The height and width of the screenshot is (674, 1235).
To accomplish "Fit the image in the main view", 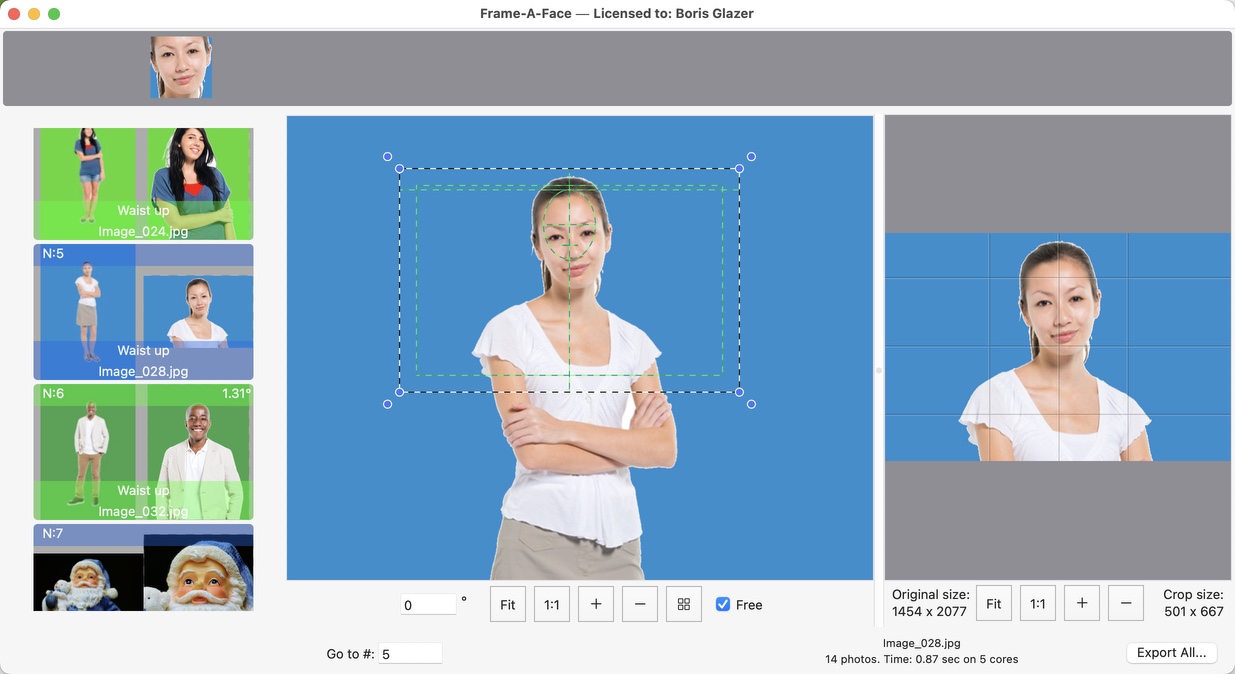I will [x=507, y=604].
